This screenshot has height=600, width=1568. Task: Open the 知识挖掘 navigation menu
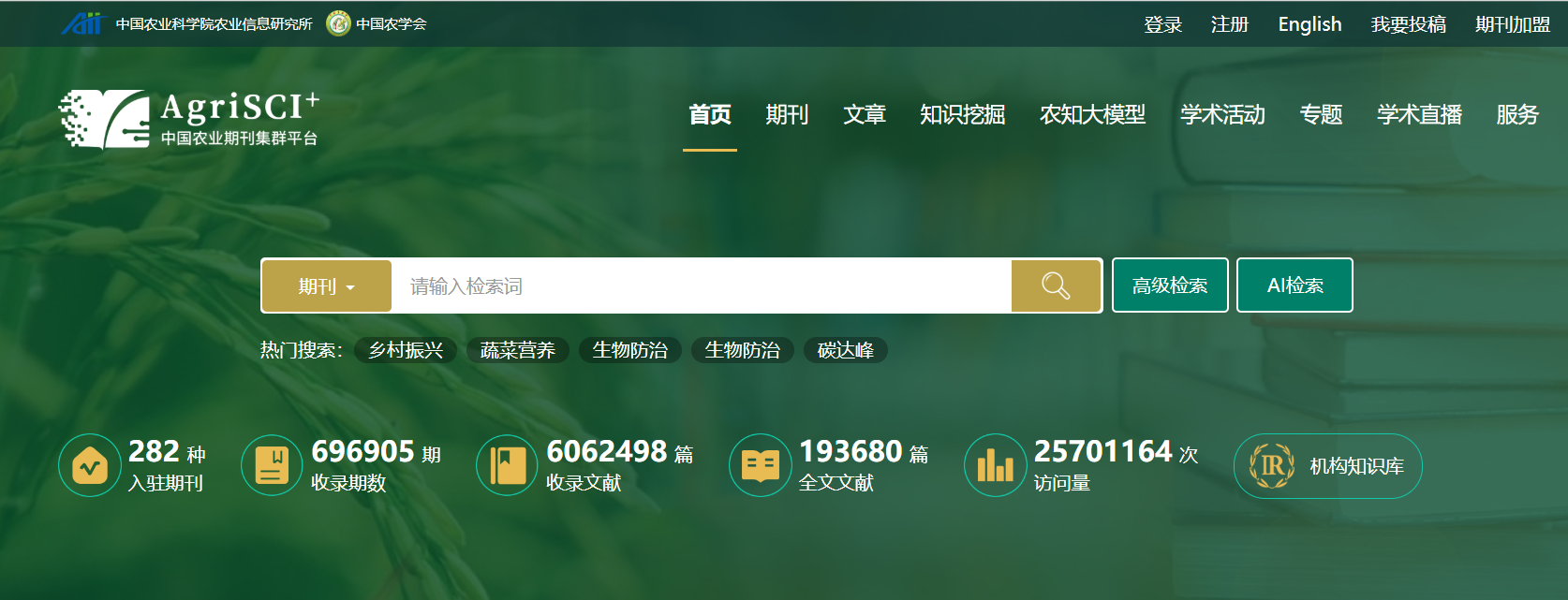coord(962,115)
